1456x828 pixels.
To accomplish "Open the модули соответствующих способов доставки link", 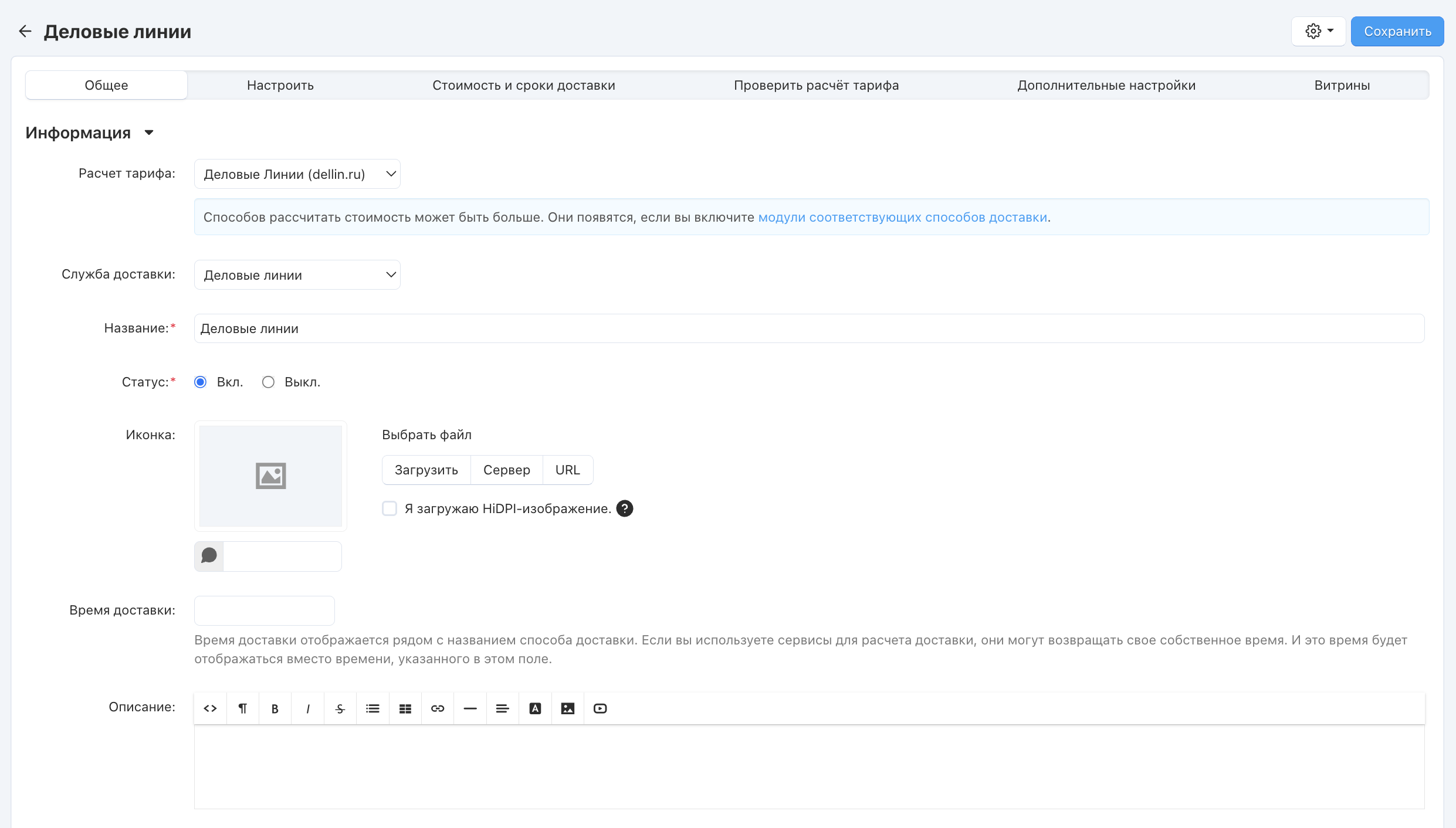I will tap(902, 218).
